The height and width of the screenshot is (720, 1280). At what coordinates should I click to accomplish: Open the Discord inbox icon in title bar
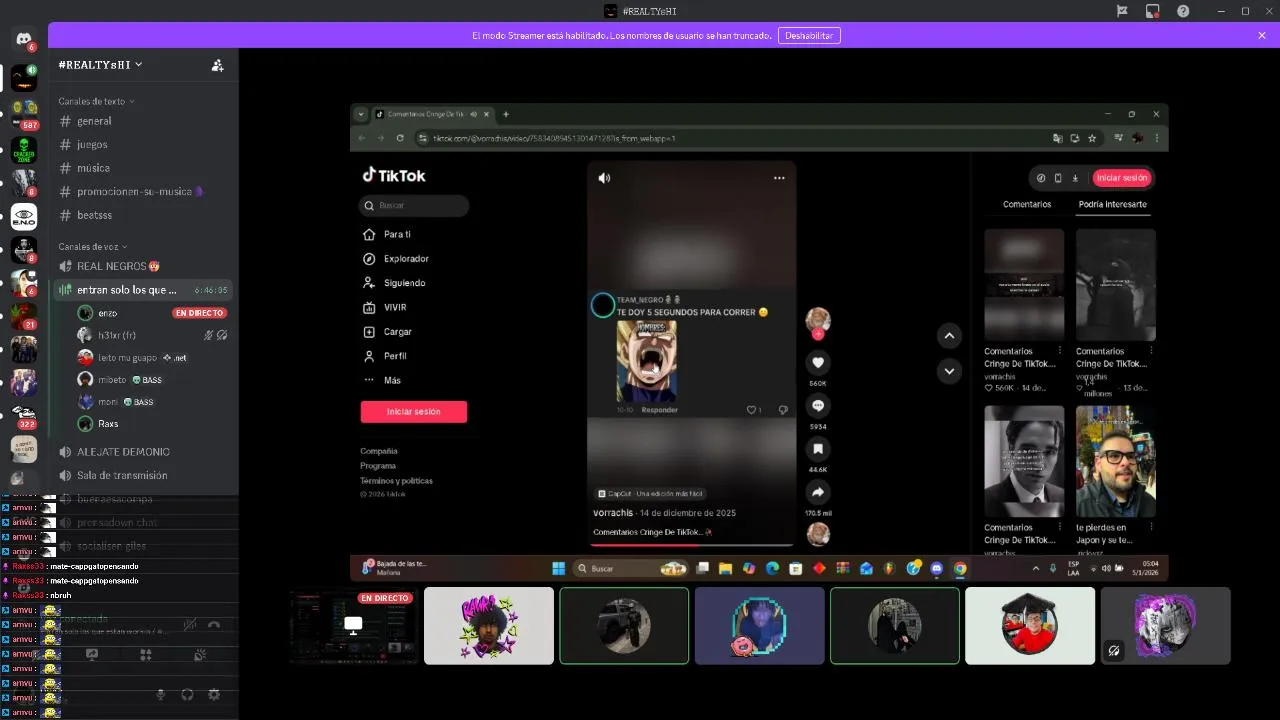click(x=1152, y=11)
